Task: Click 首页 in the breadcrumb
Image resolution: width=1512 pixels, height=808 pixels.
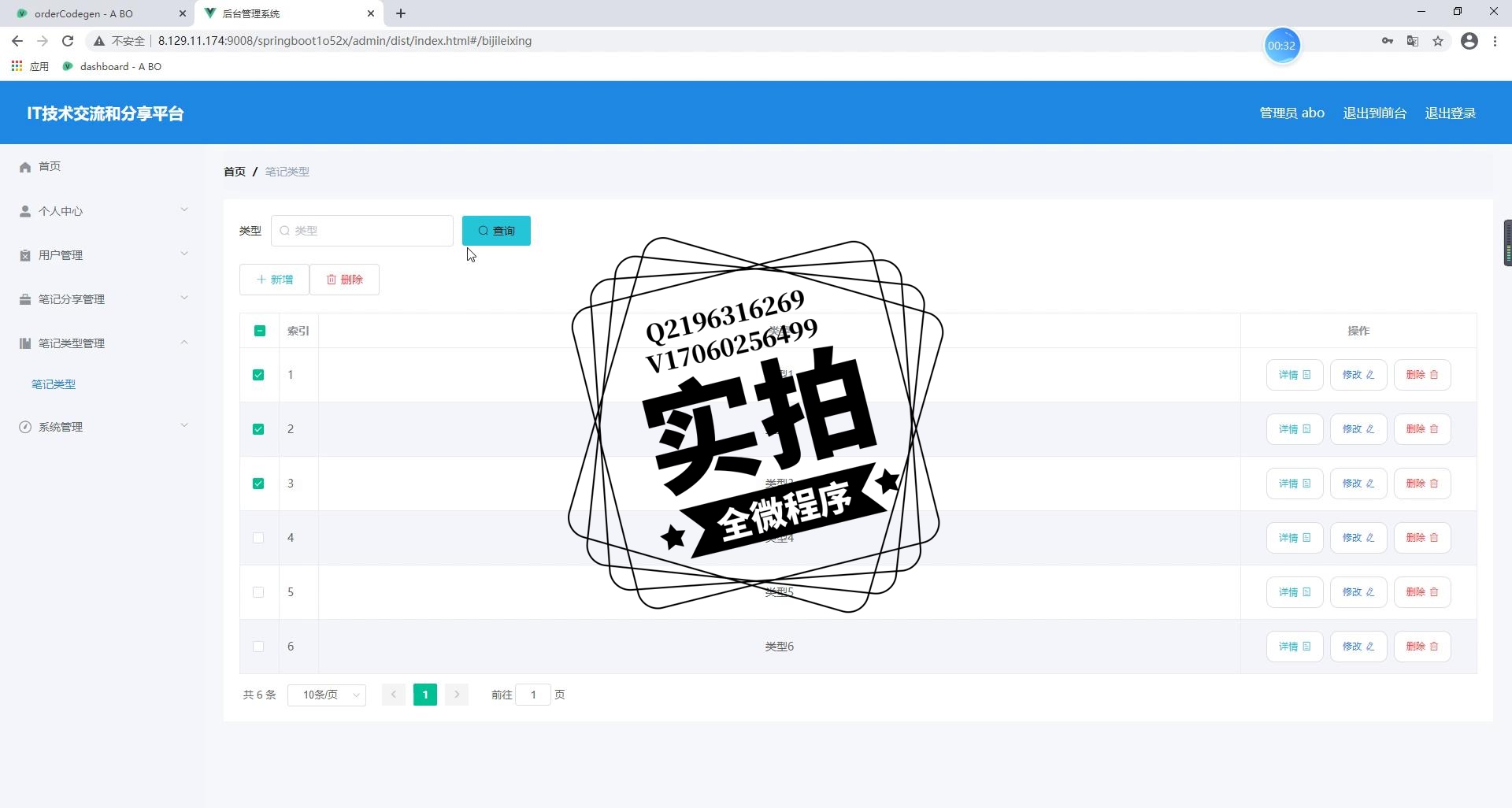Action: 235,172
